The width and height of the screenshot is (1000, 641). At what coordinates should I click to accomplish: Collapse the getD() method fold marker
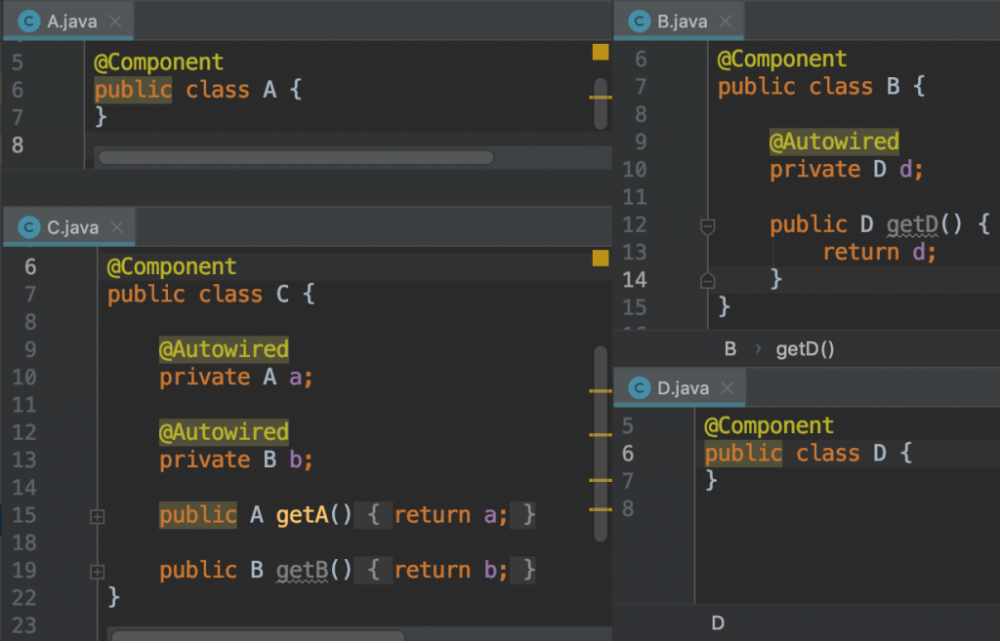point(708,227)
